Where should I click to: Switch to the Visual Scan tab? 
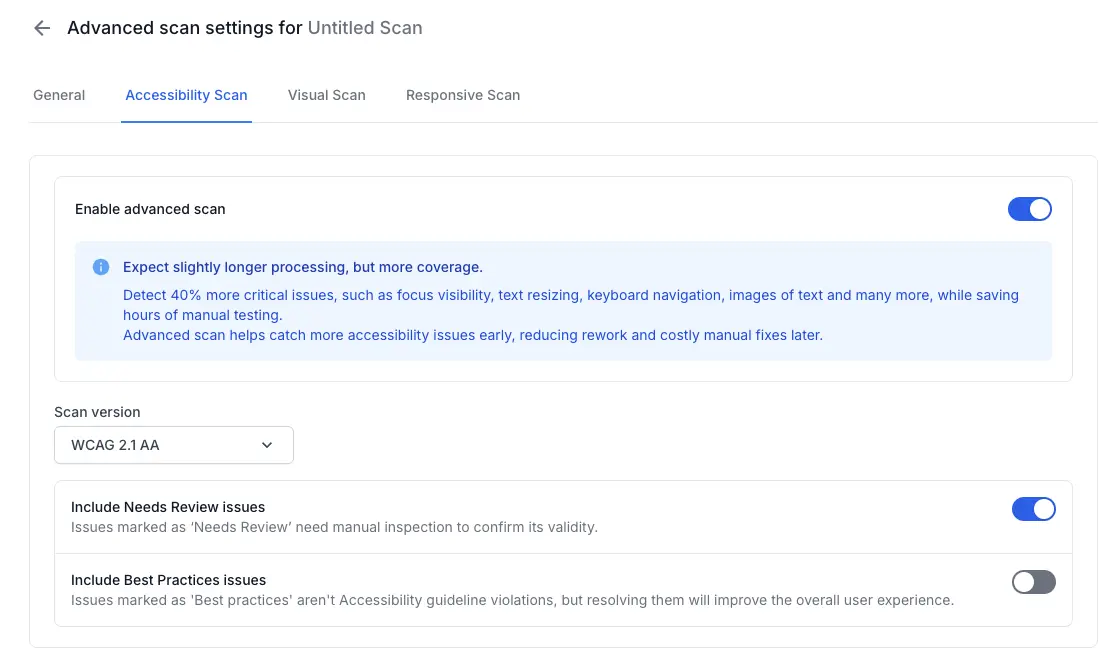pyautogui.click(x=326, y=95)
